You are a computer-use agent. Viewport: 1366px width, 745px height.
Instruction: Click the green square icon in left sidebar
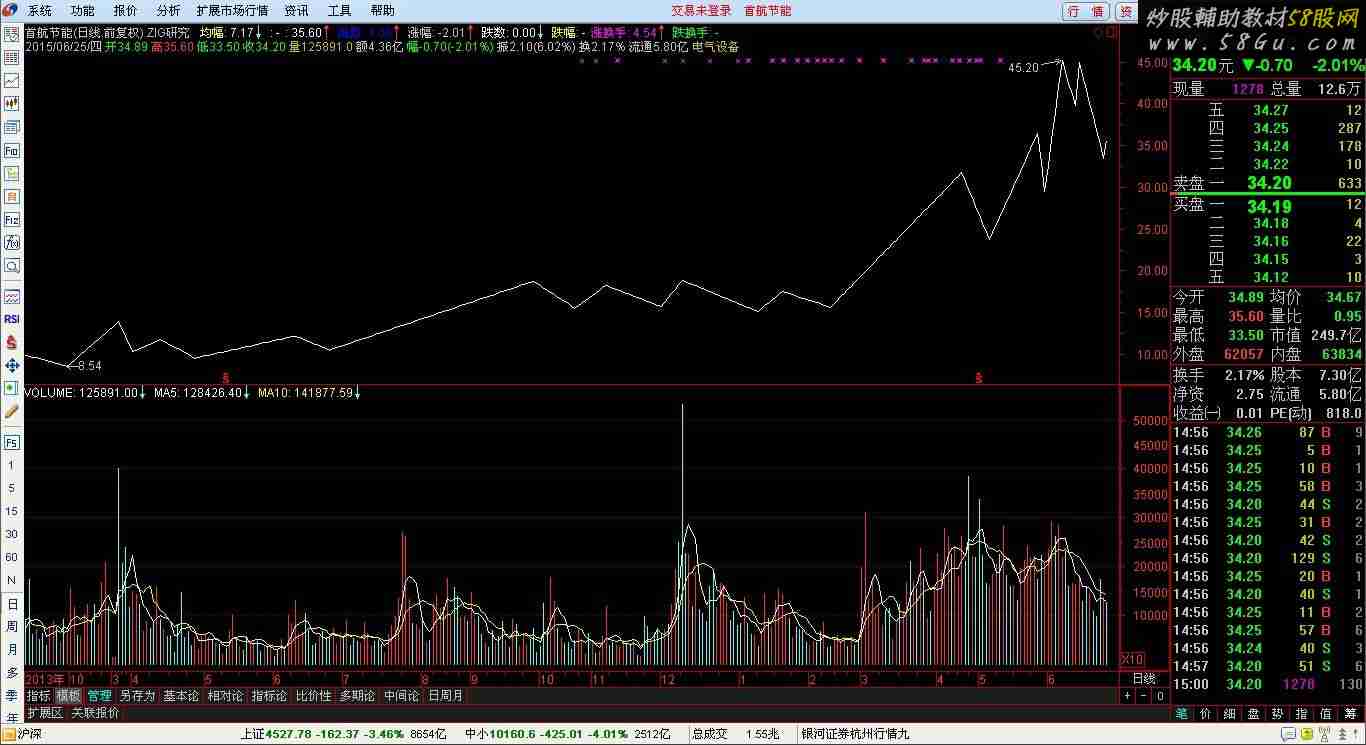12,388
